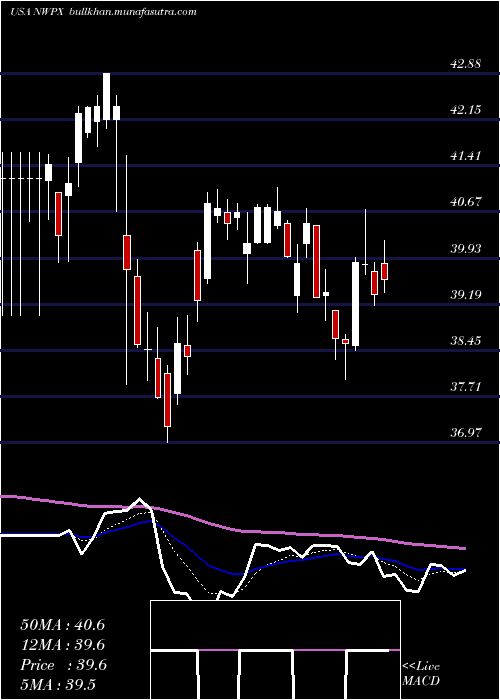Click the 42.88 price axis label
Screen dimensions: 500x700
click(466, 63)
